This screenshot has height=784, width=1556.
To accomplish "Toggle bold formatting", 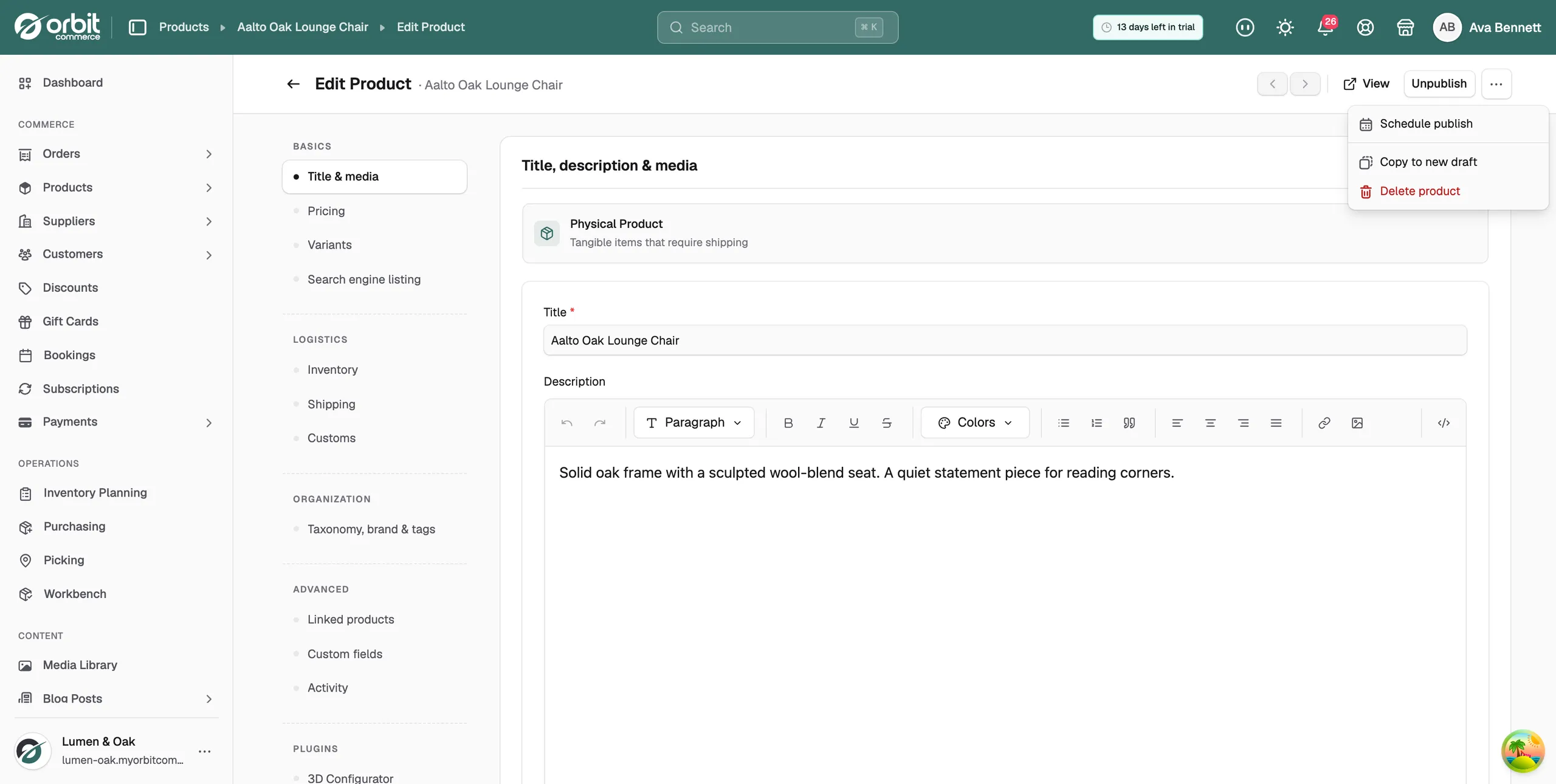I will [788, 423].
